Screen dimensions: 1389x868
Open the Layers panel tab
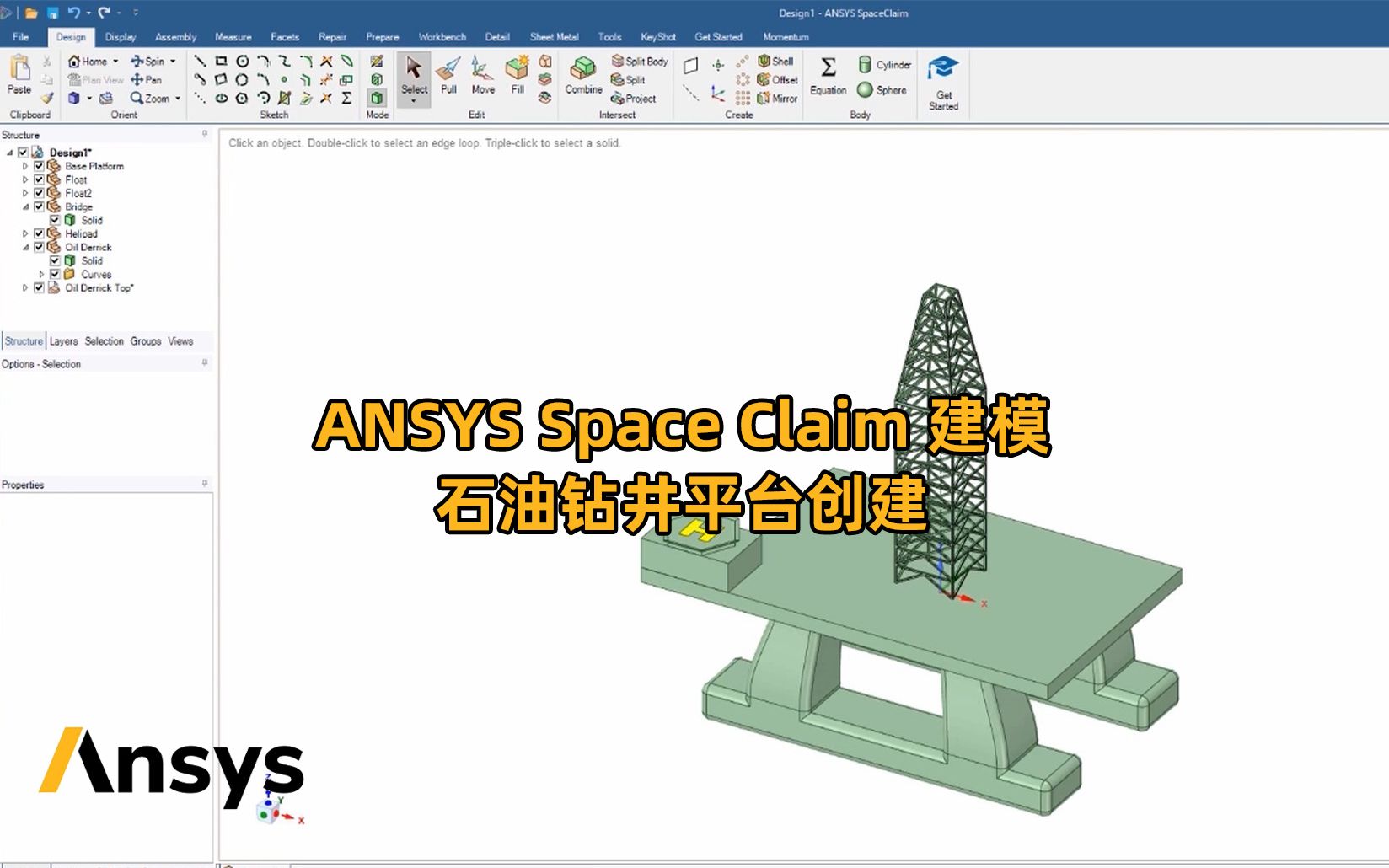point(63,341)
